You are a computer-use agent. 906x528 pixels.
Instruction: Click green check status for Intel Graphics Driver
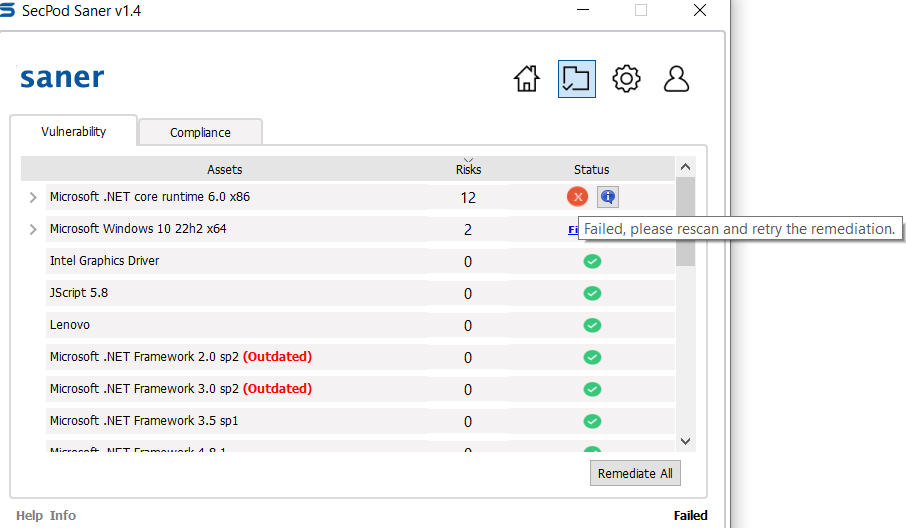coord(592,261)
